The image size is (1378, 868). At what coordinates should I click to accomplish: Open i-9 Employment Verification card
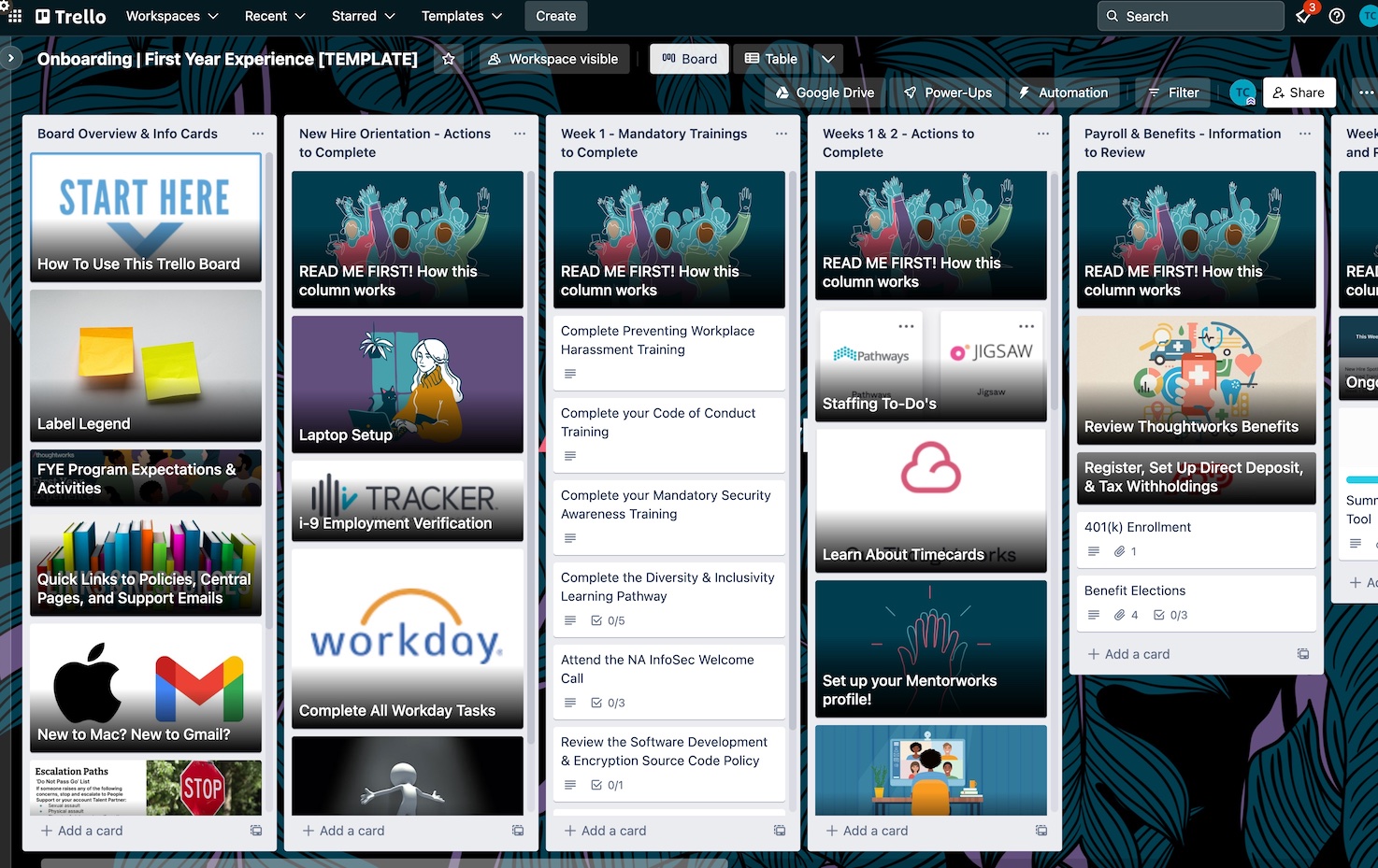408,501
